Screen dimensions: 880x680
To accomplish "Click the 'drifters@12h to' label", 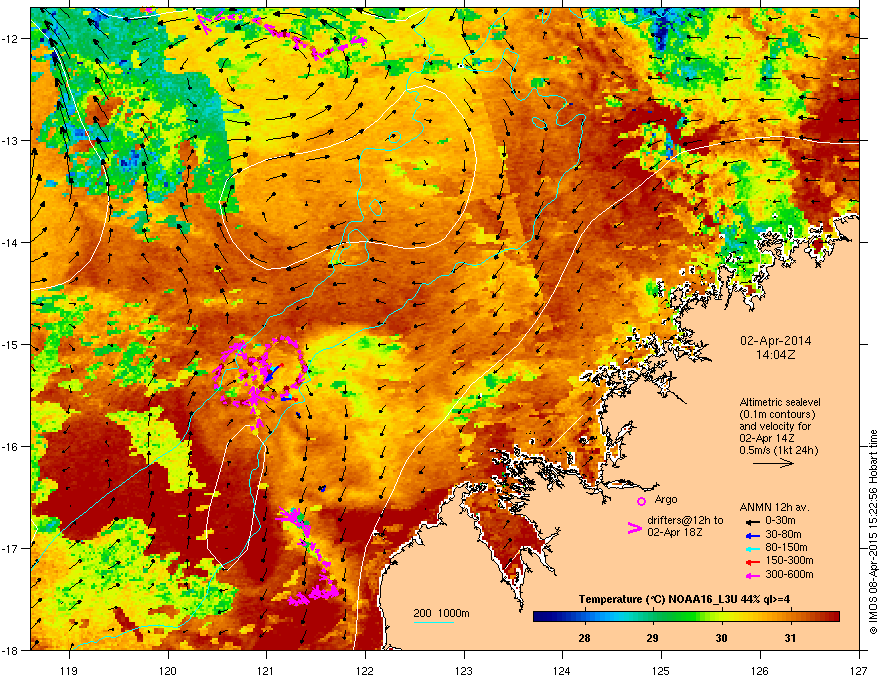I will pyautogui.click(x=685, y=521).
